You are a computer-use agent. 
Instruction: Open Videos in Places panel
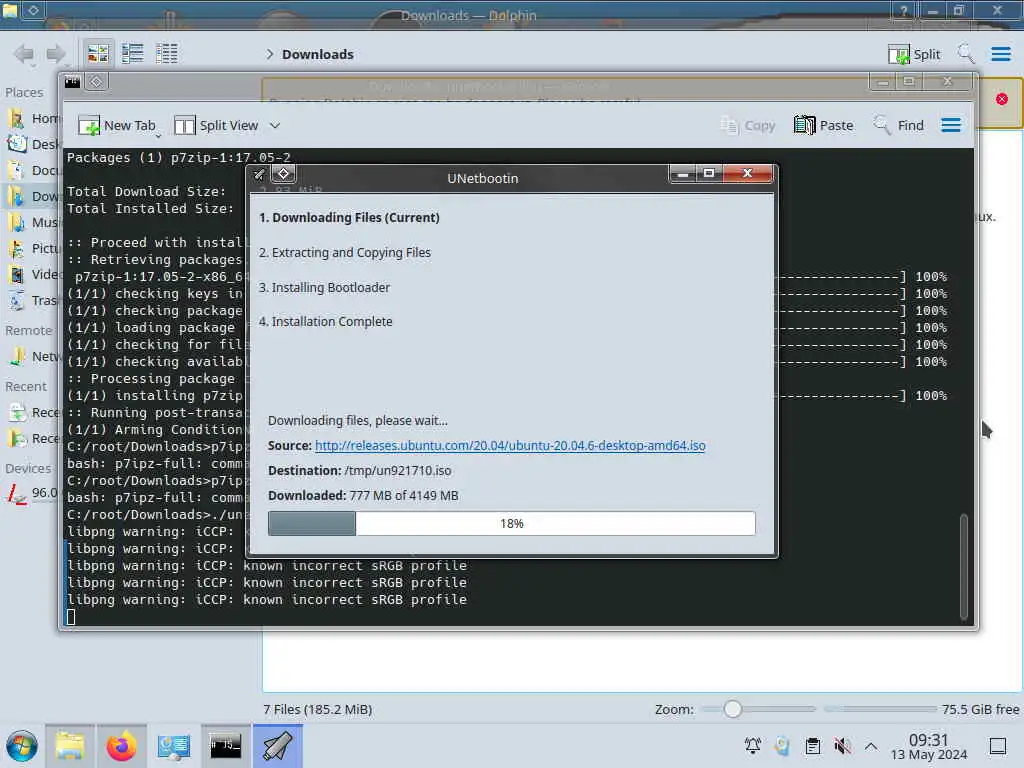[33, 274]
